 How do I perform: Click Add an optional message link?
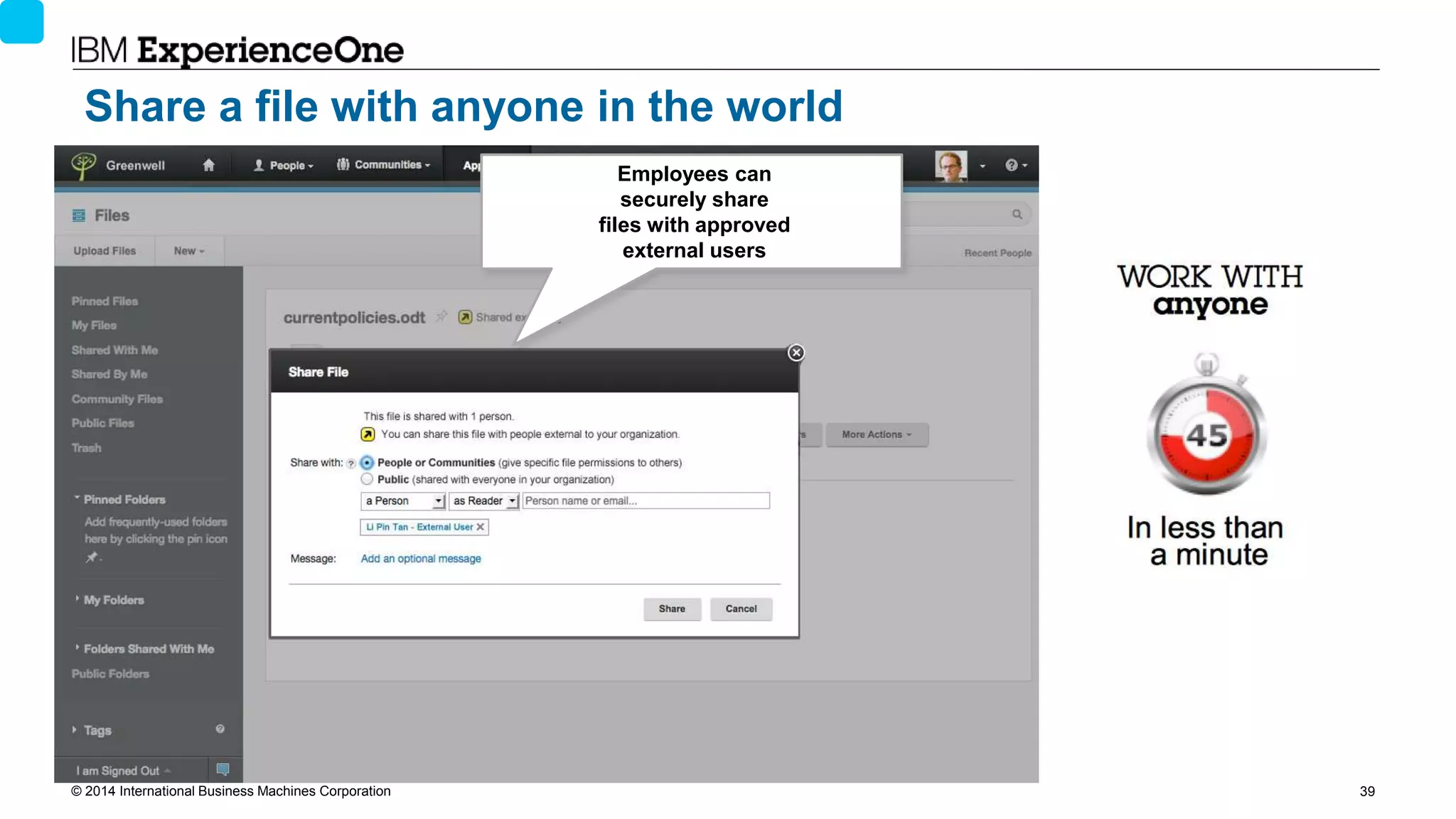(x=421, y=560)
